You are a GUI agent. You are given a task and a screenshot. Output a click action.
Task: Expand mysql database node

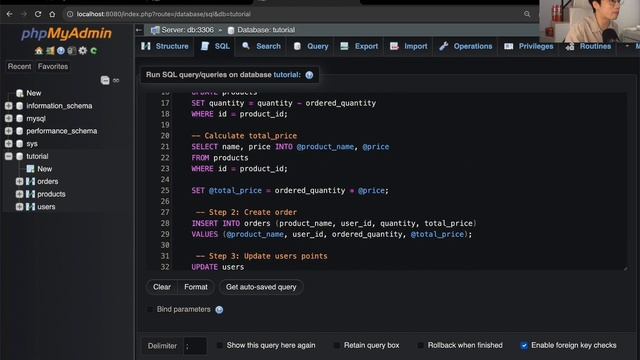(x=9, y=118)
